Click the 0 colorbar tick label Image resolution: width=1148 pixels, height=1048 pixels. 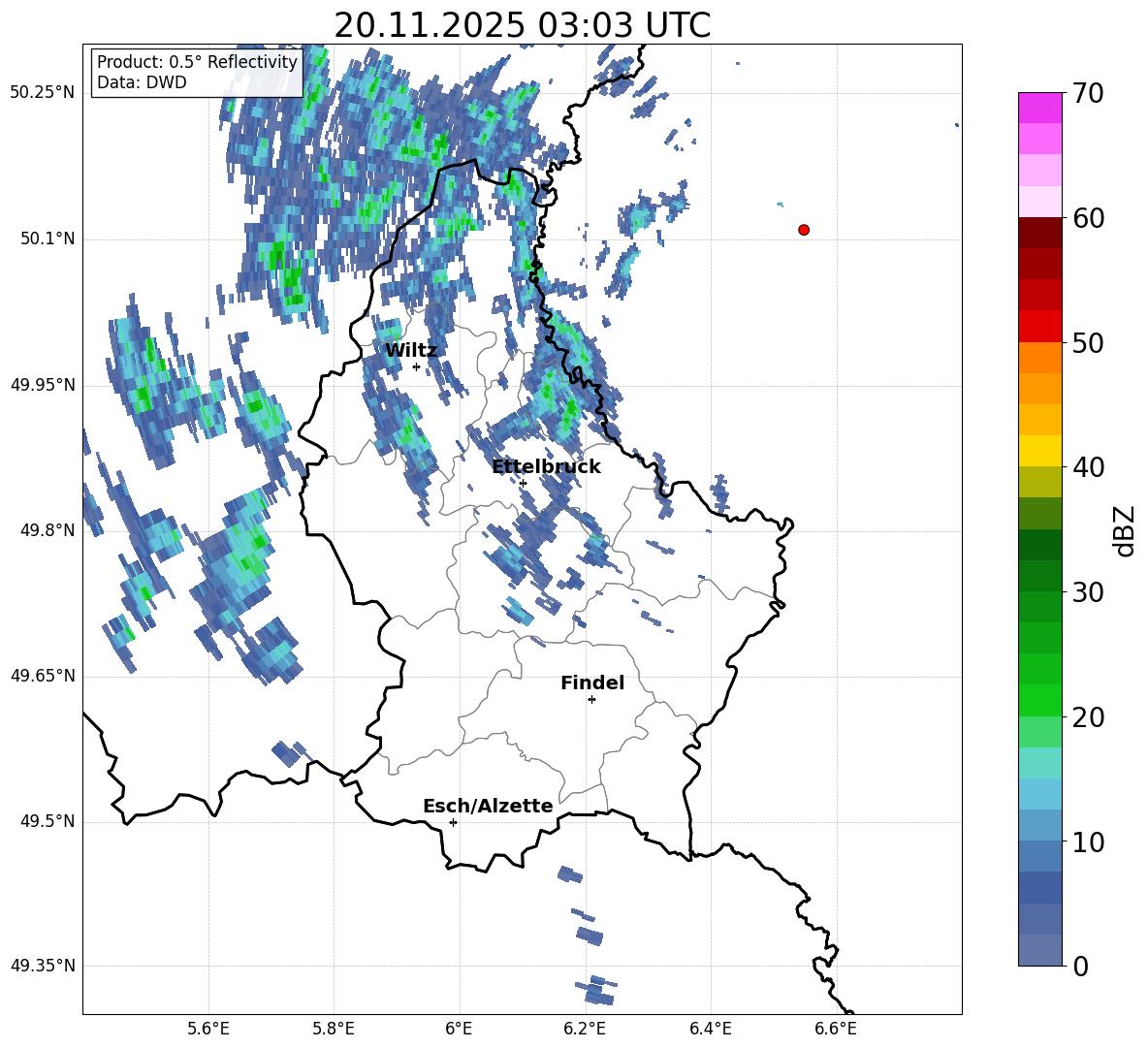click(1080, 967)
